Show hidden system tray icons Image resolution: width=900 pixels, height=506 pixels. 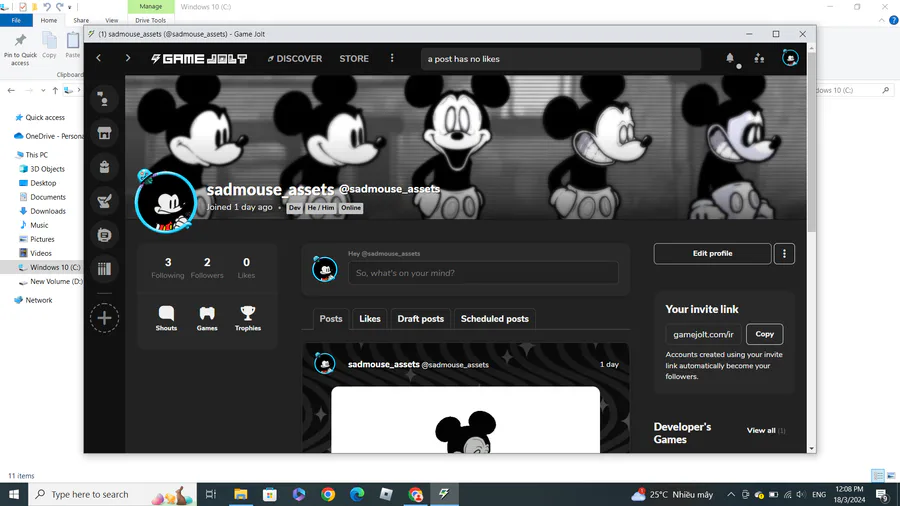point(731,494)
